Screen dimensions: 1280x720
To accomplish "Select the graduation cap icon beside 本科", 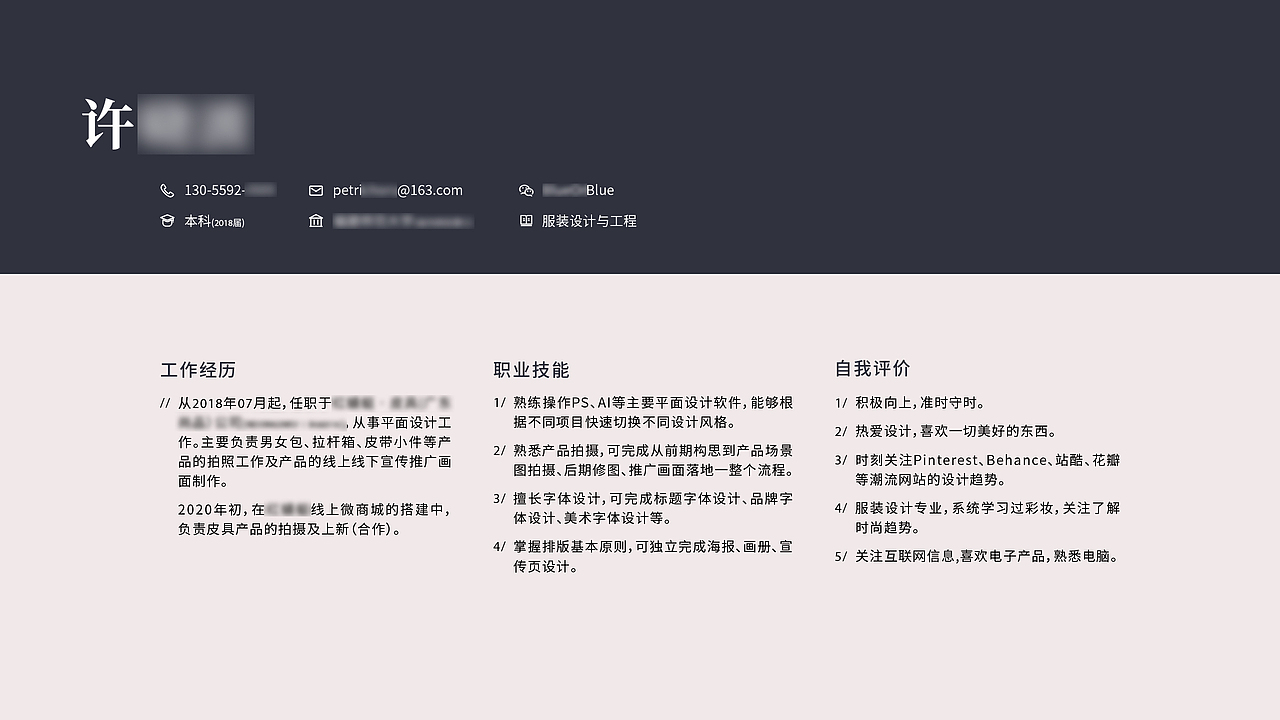I will coord(167,220).
